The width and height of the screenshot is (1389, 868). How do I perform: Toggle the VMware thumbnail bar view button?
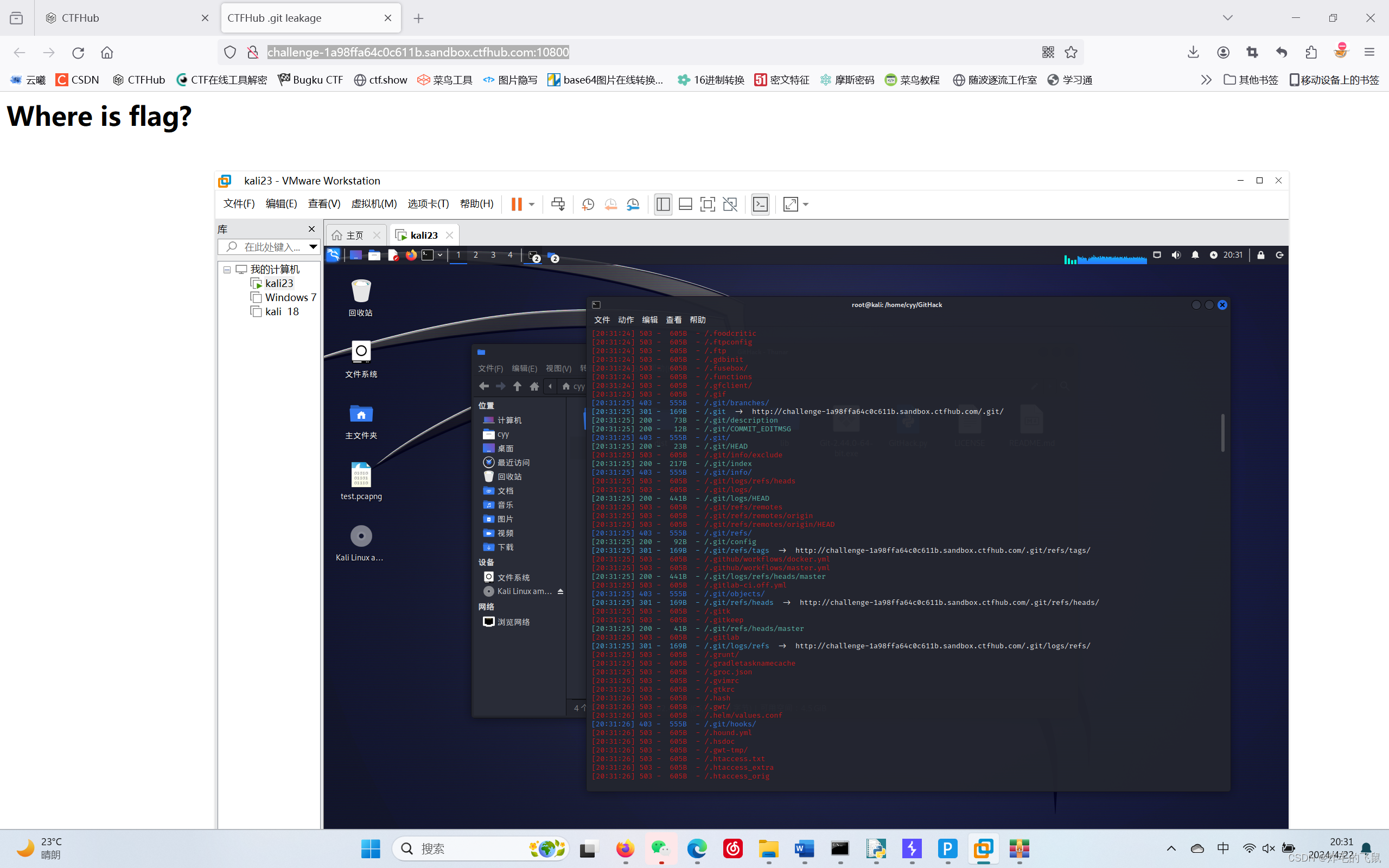pyautogui.click(x=685, y=205)
